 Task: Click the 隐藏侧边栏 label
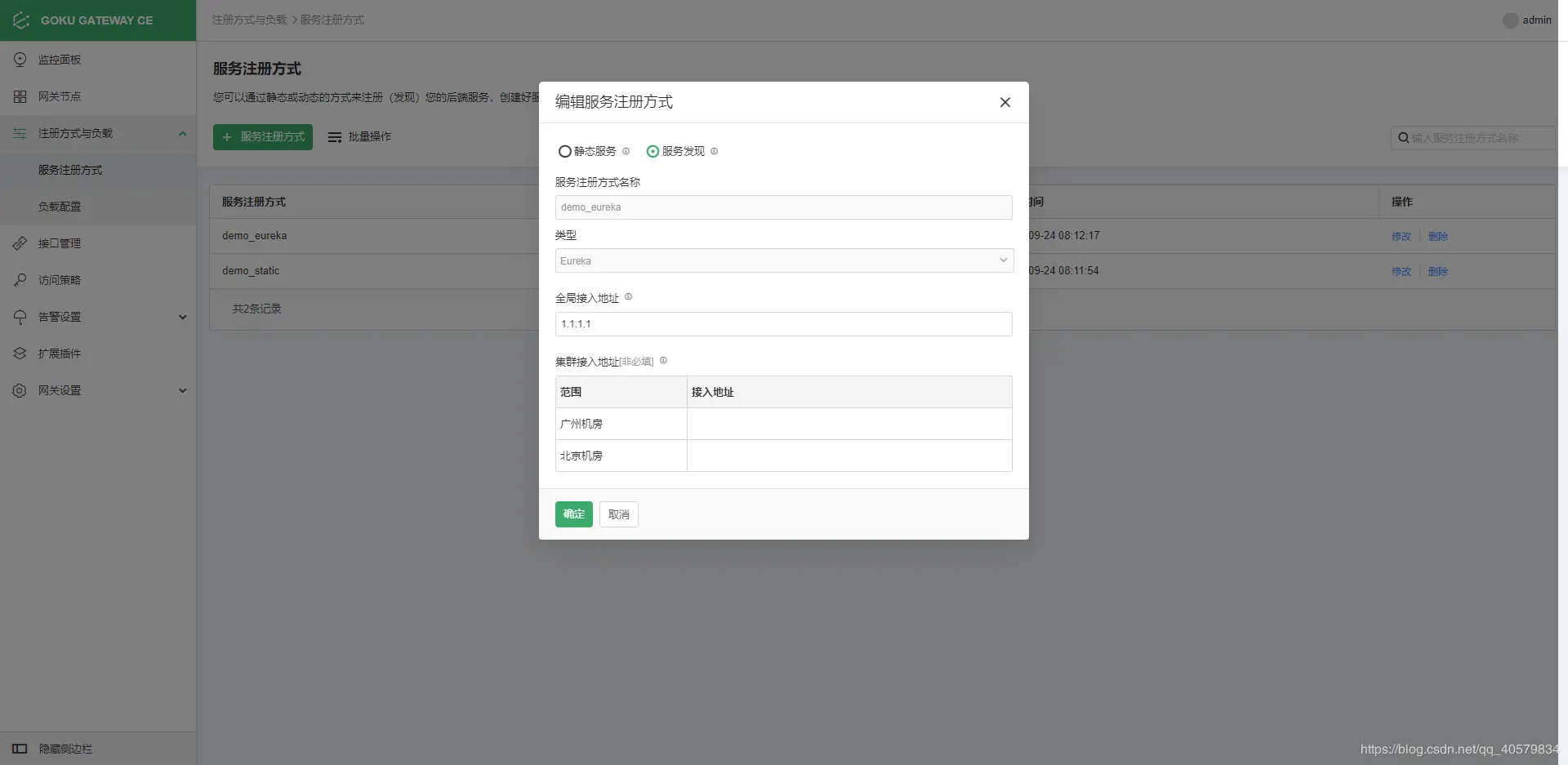click(x=65, y=749)
